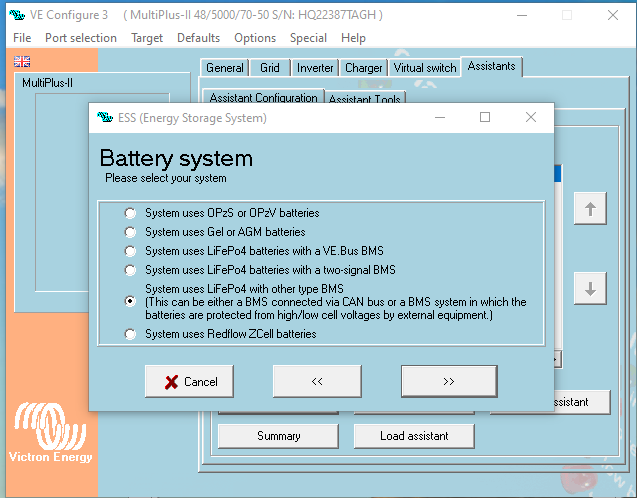Click the UK flag language icon

pyautogui.click(x=22, y=61)
